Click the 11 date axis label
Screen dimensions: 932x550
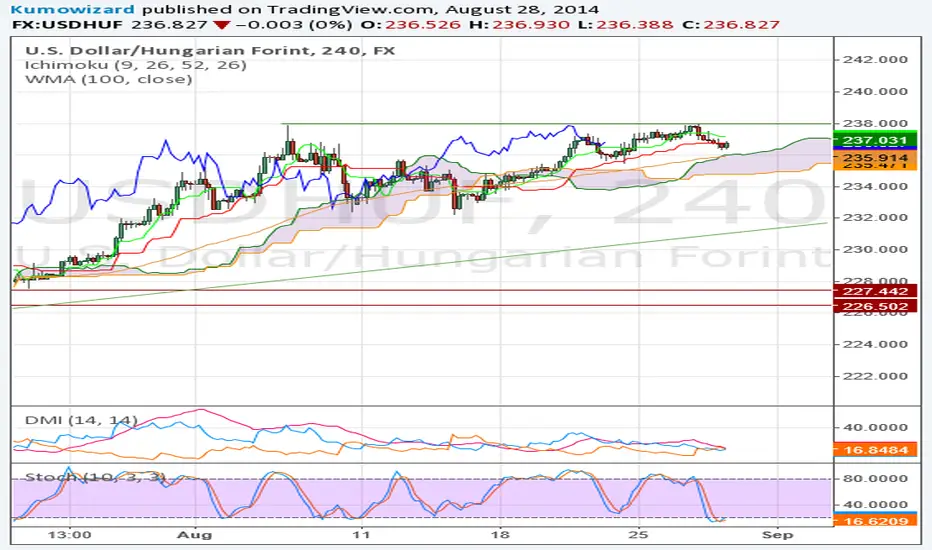pos(361,535)
